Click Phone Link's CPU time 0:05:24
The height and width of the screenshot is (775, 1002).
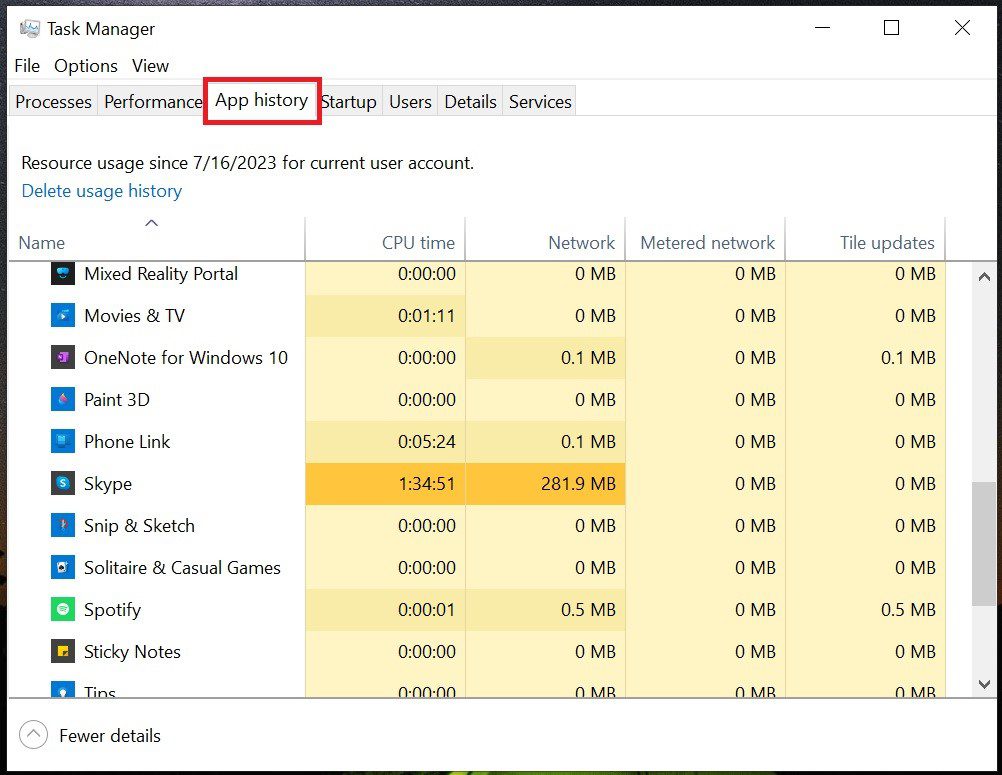coord(385,441)
